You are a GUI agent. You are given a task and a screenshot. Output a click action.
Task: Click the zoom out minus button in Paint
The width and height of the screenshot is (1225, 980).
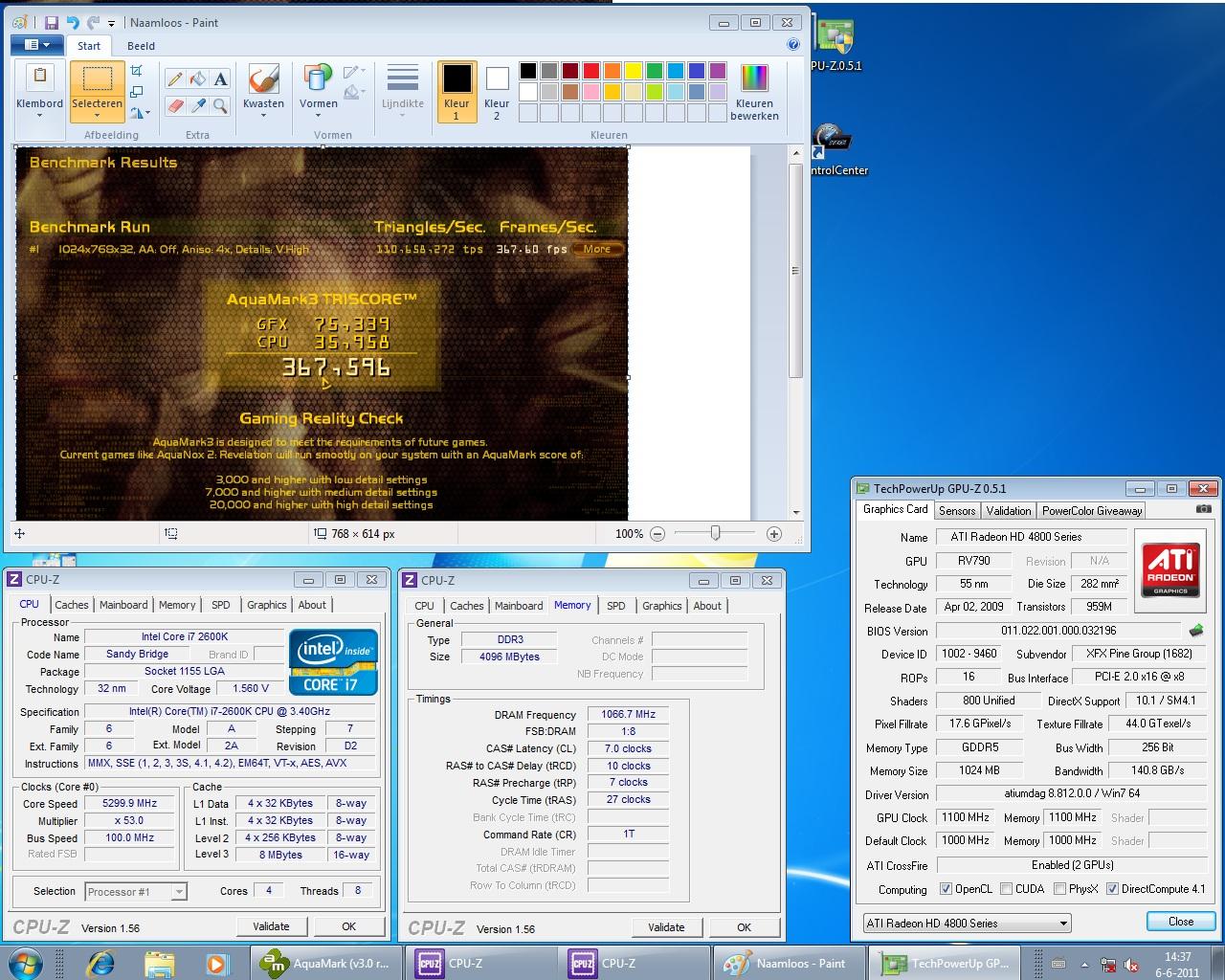pos(657,534)
